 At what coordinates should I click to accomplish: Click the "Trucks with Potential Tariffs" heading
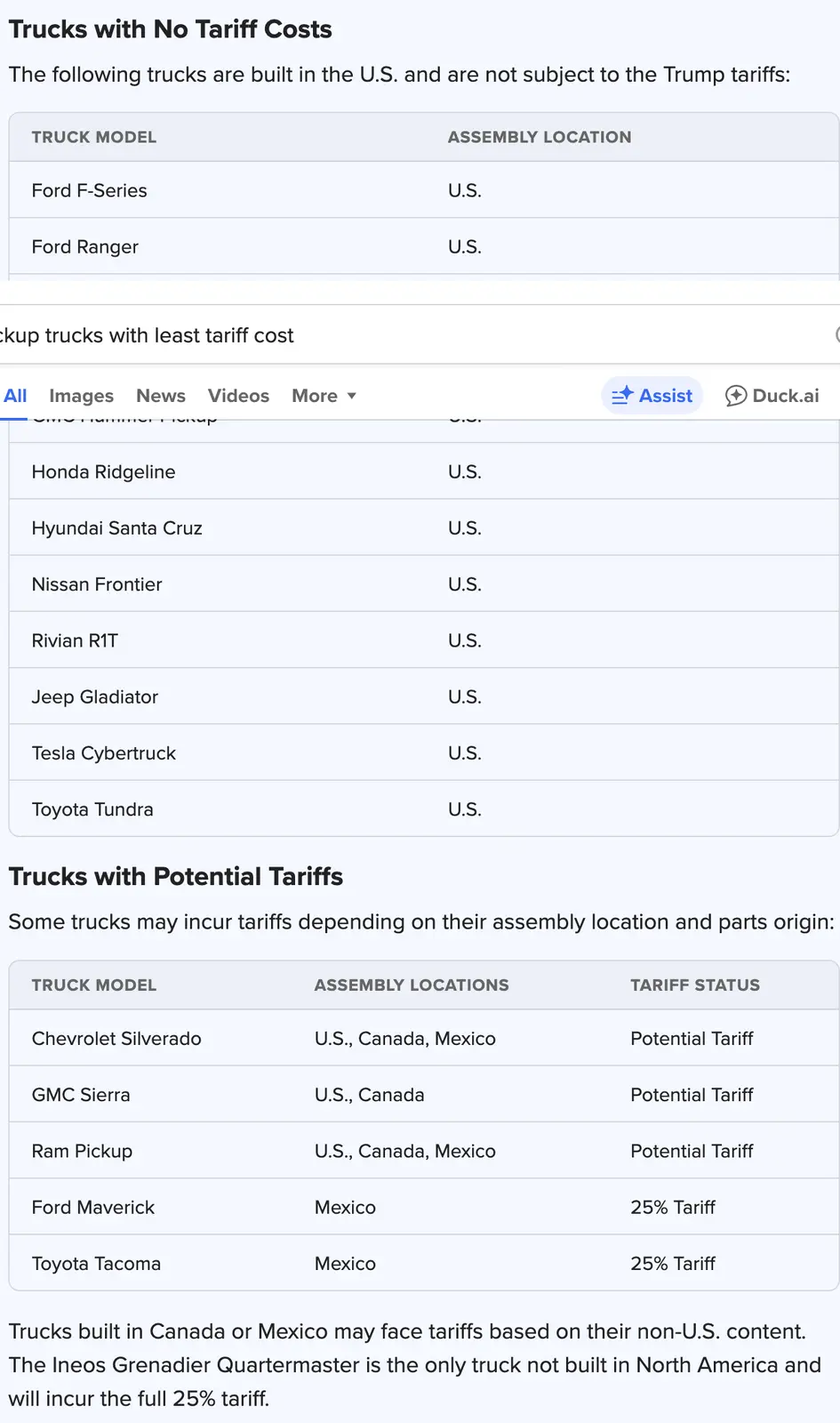pos(176,877)
